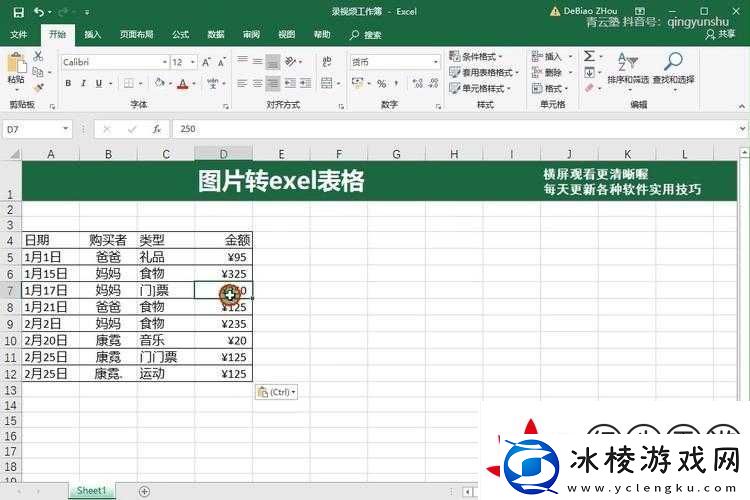Click the Undo arrow icon
The image size is (750, 500).
tap(39, 12)
